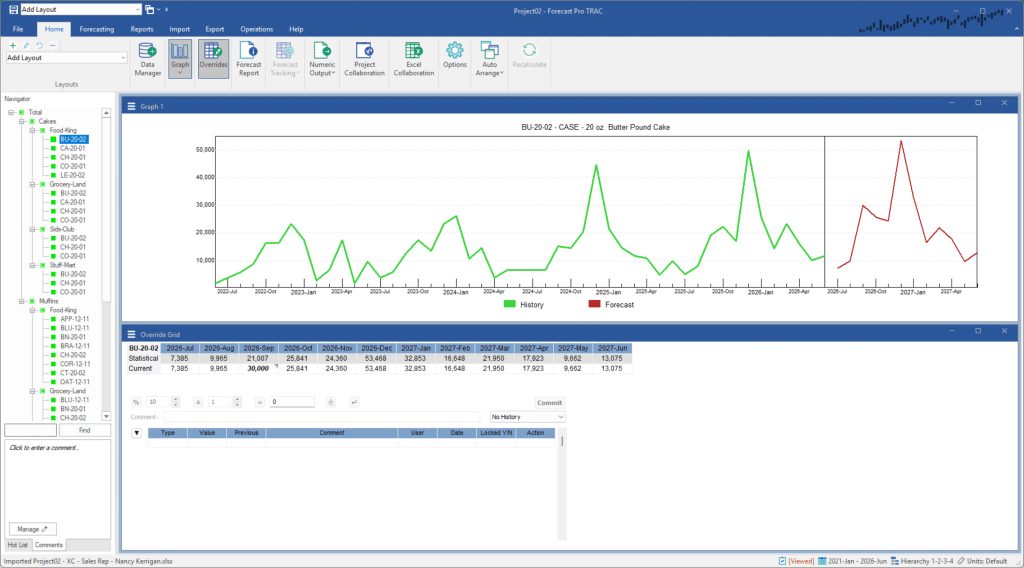
Task: Open the Reports ribbon tab
Action: (x=142, y=30)
